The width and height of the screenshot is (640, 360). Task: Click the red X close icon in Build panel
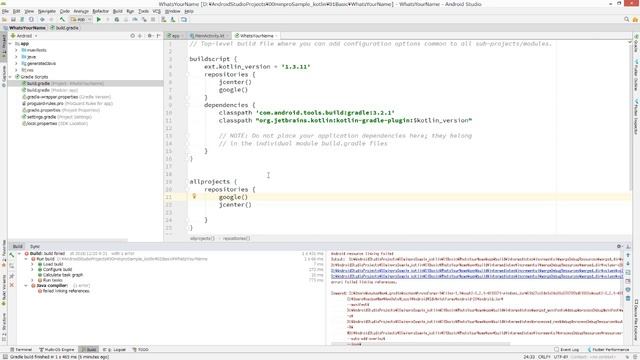[12, 285]
